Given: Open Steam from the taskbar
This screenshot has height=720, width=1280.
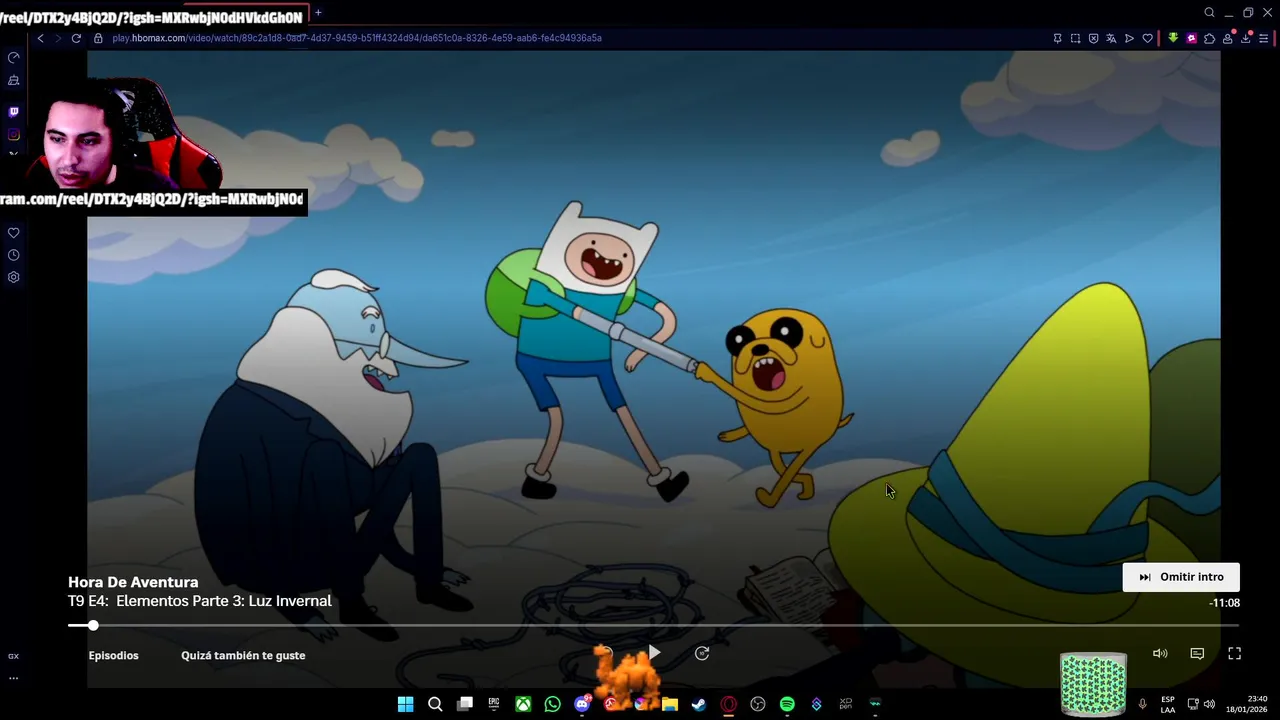Looking at the screenshot, I should [x=699, y=704].
